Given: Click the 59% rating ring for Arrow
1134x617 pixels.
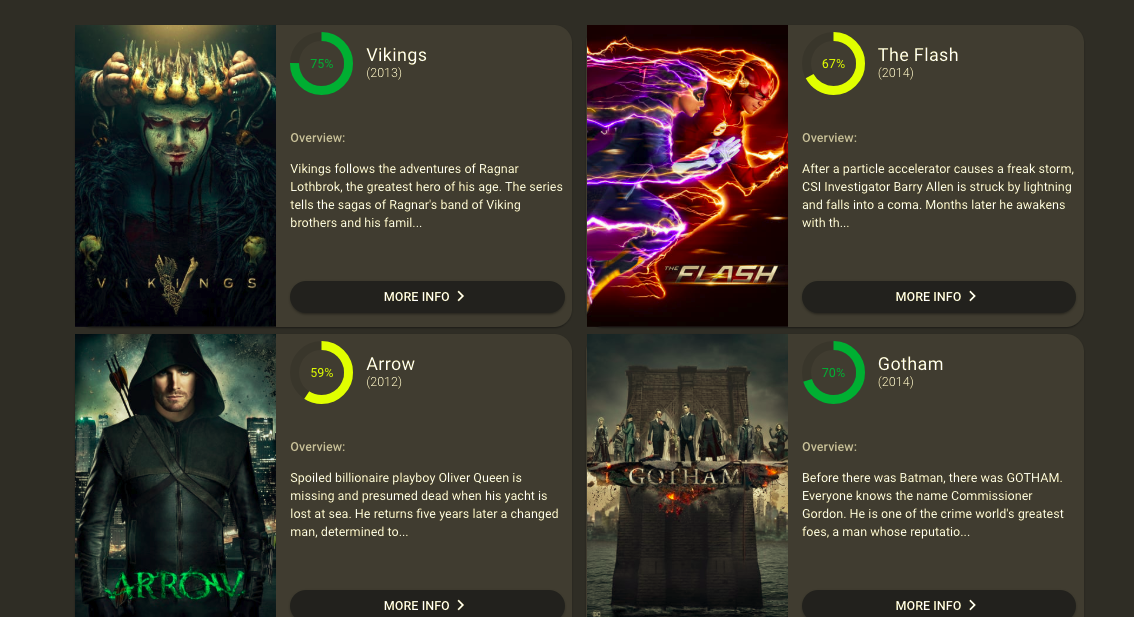Looking at the screenshot, I should point(321,373).
